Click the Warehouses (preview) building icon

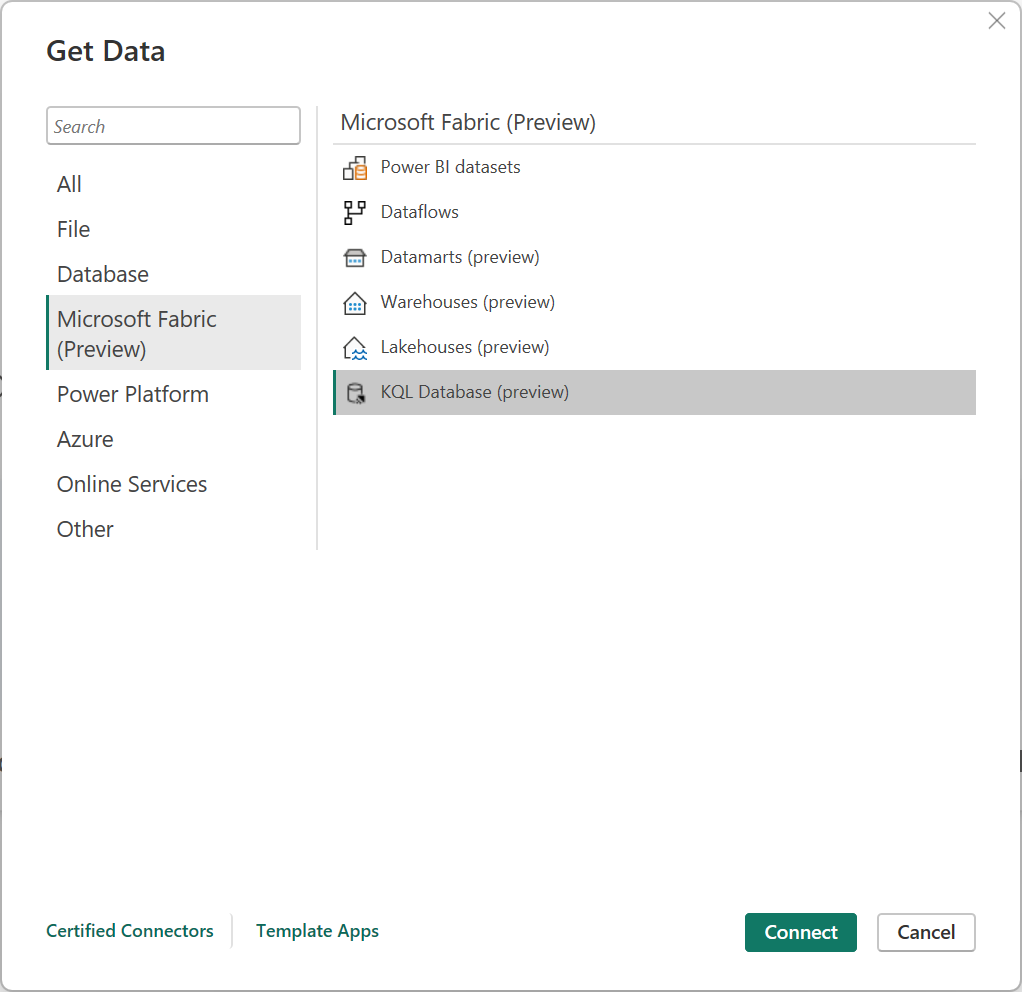(355, 302)
